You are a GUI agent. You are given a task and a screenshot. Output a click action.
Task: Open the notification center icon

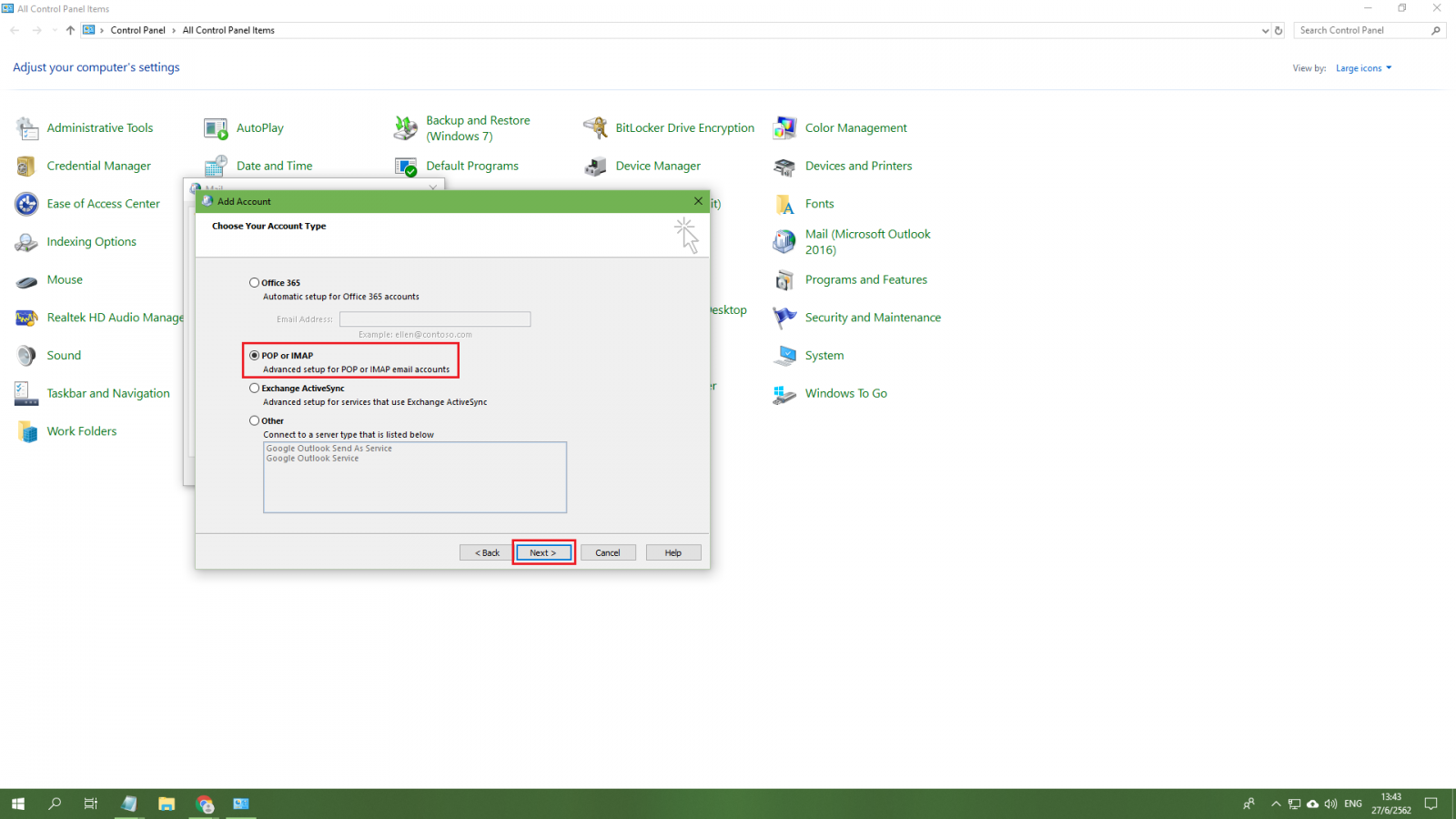(1431, 804)
